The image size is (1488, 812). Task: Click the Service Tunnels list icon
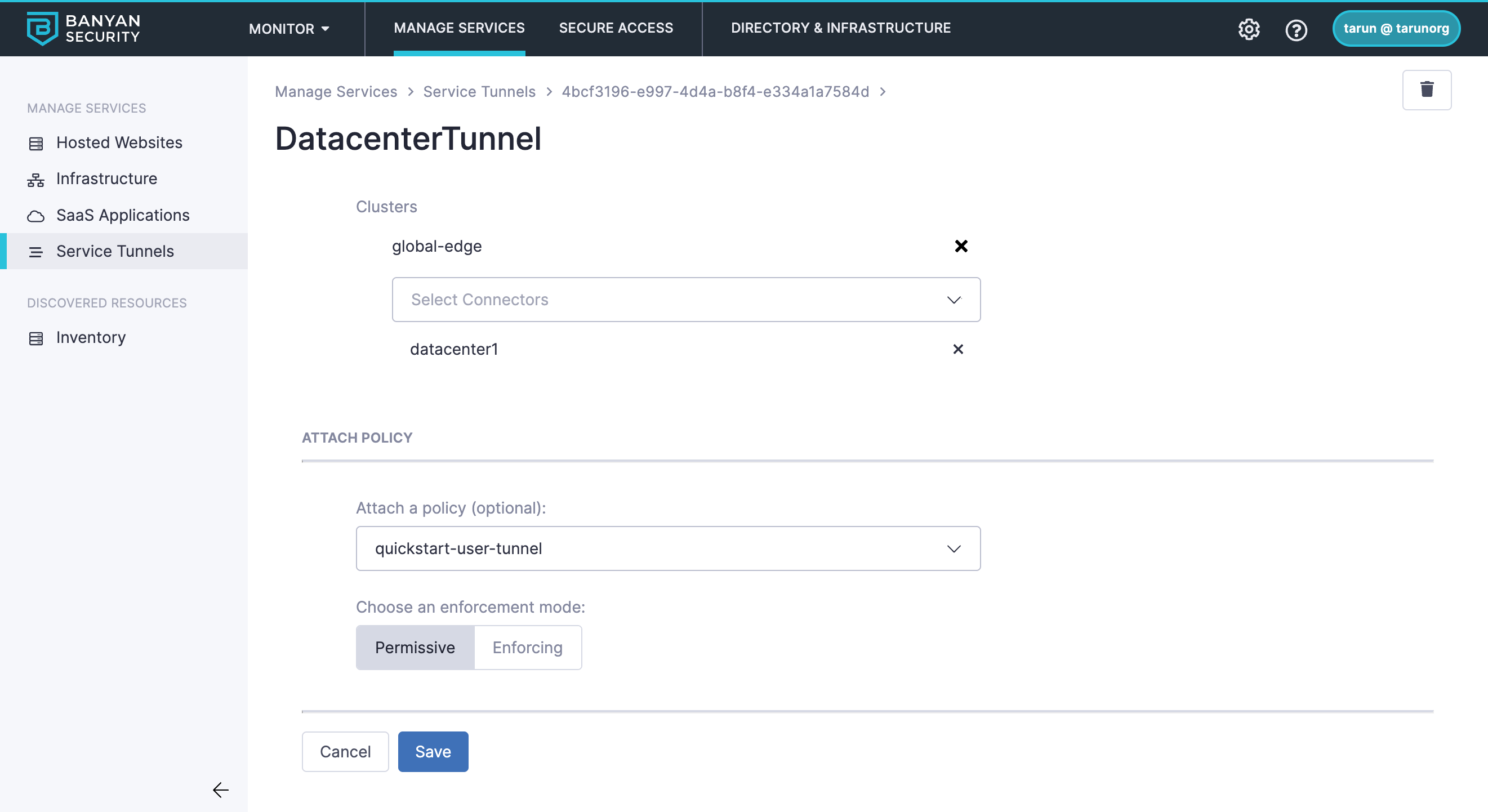(36, 252)
